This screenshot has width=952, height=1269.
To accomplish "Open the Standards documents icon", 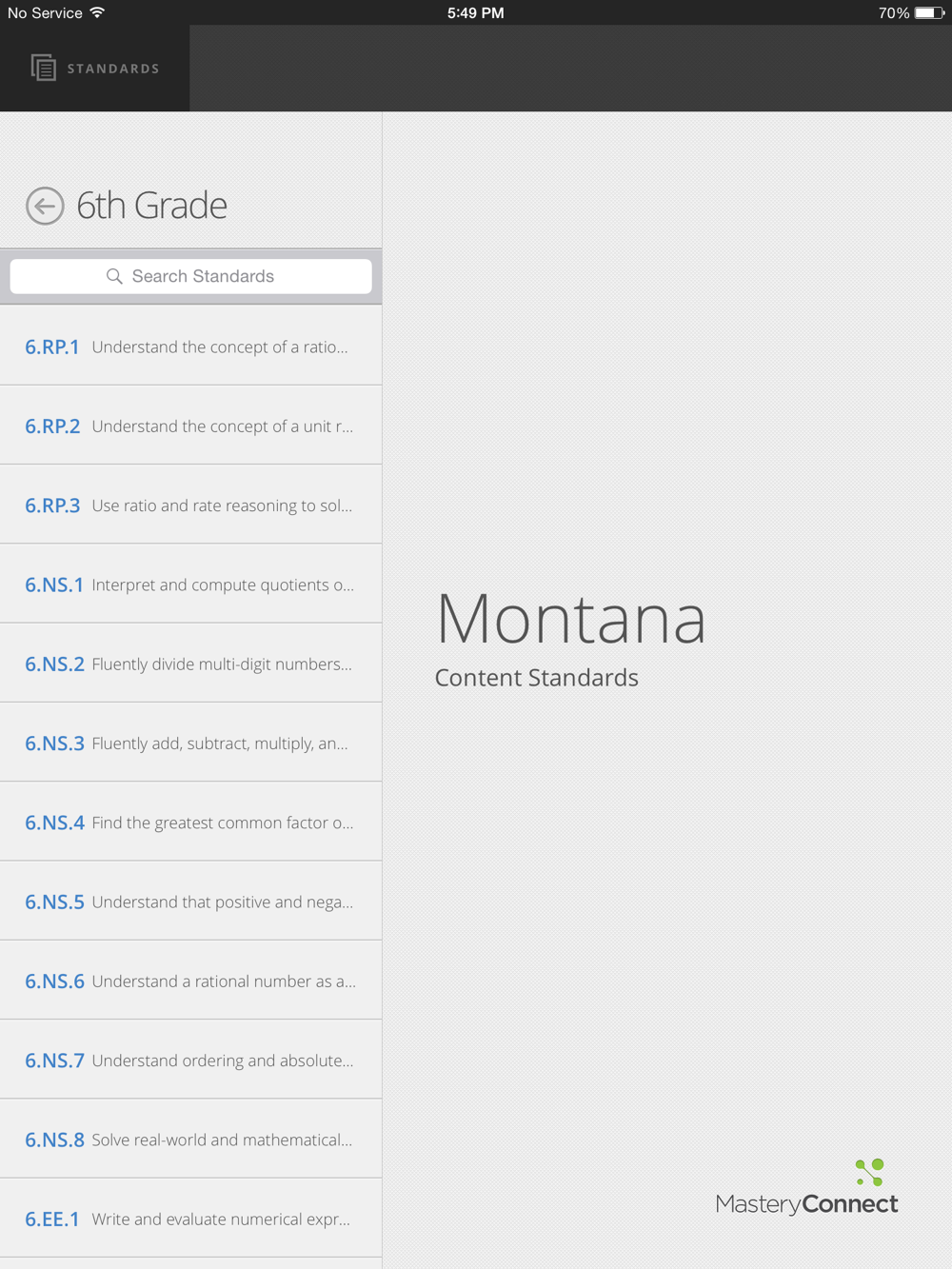I will pos(43,68).
